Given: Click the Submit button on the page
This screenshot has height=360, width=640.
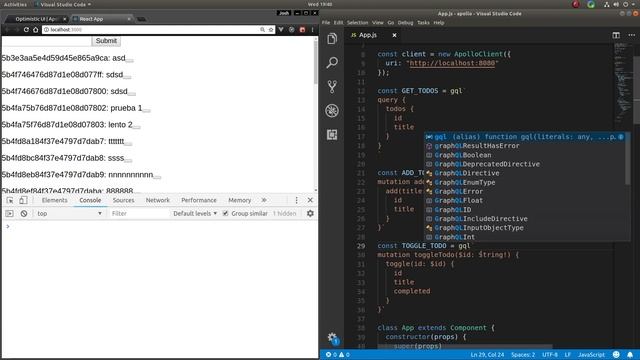Looking at the screenshot, I should [x=106, y=41].
